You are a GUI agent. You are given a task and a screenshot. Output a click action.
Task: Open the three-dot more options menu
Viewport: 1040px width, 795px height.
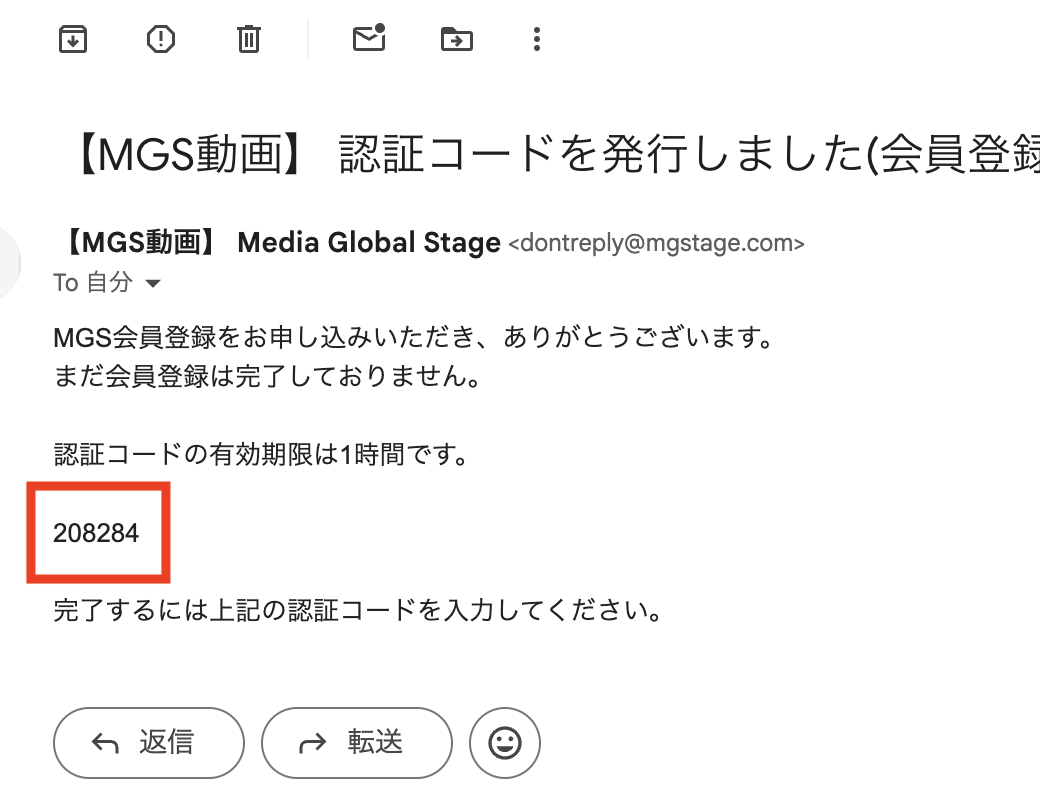pos(537,39)
